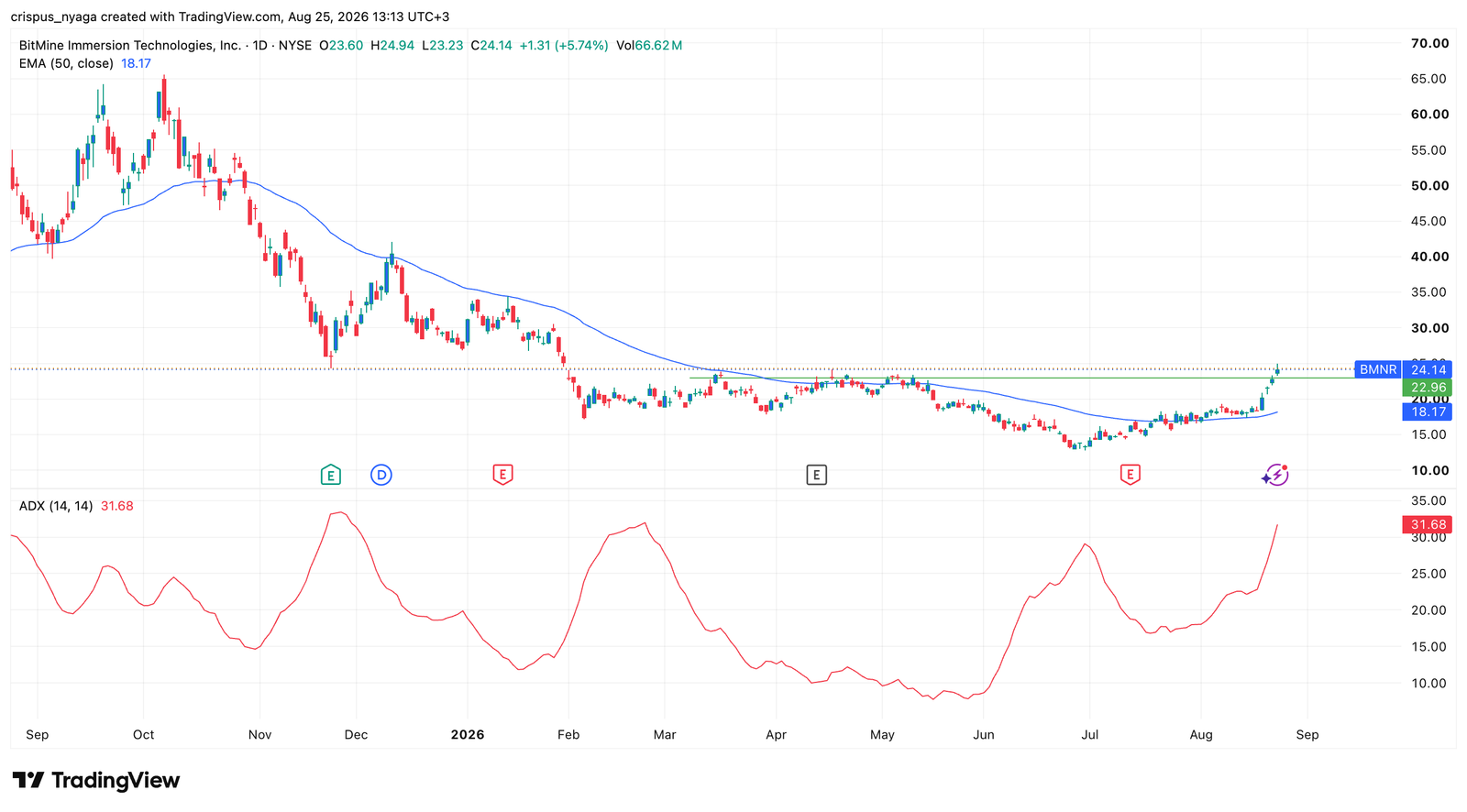Click the blue dividend D marker
Image resolution: width=1467 pixels, height=812 pixels.
pyautogui.click(x=381, y=475)
